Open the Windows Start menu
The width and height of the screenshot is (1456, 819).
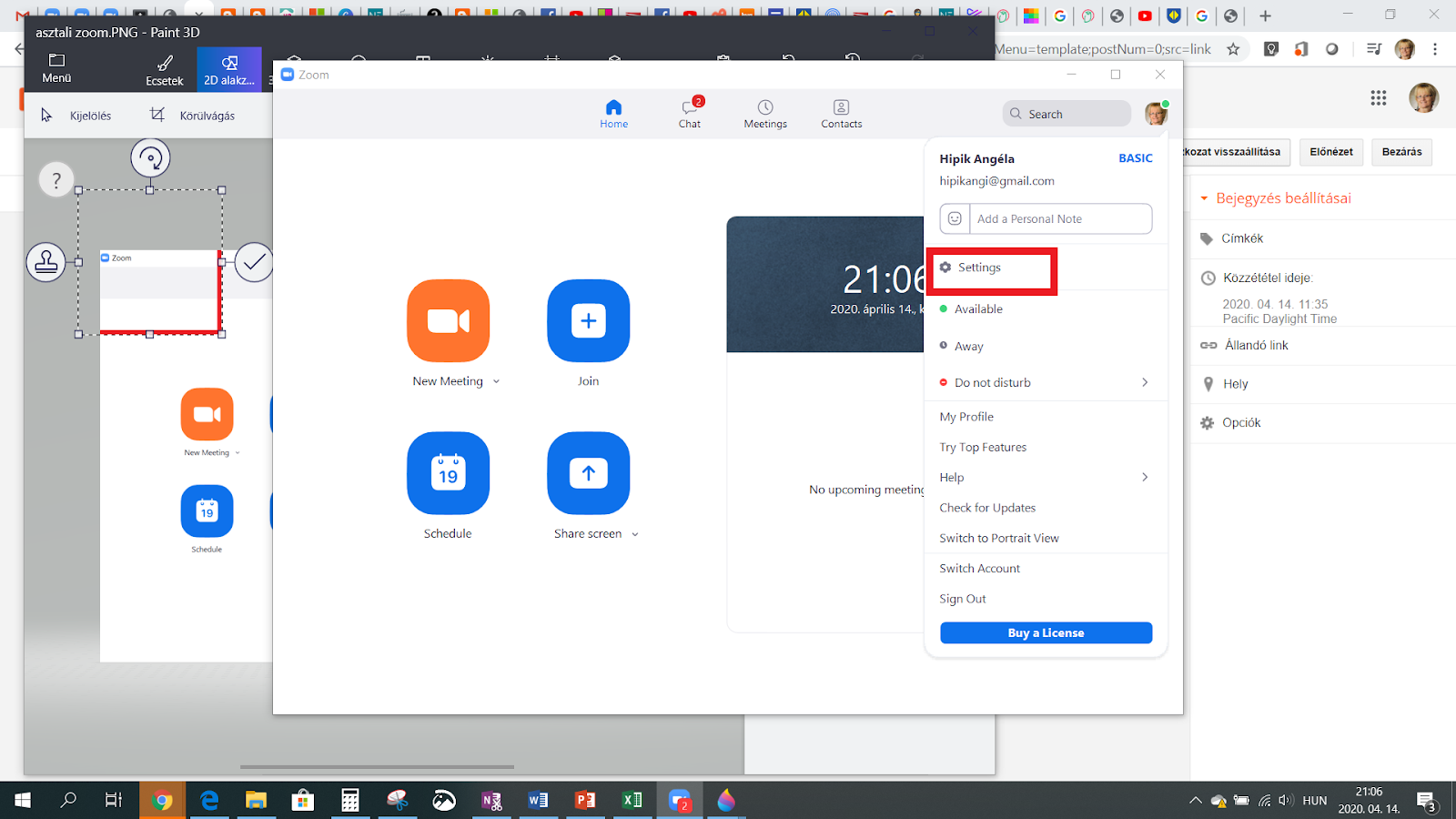(x=23, y=800)
